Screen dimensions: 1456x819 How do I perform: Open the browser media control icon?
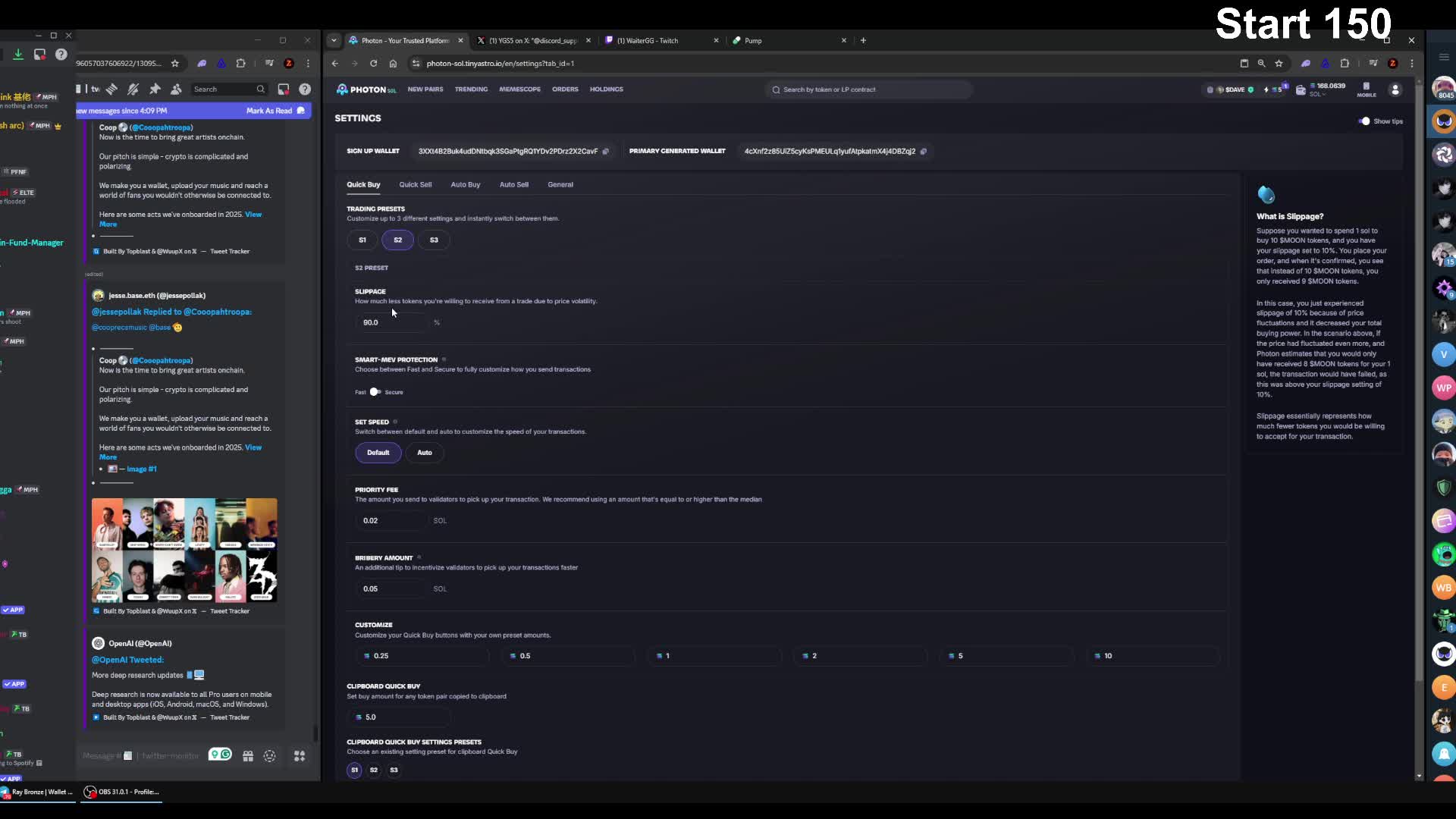pyautogui.click(x=1373, y=64)
